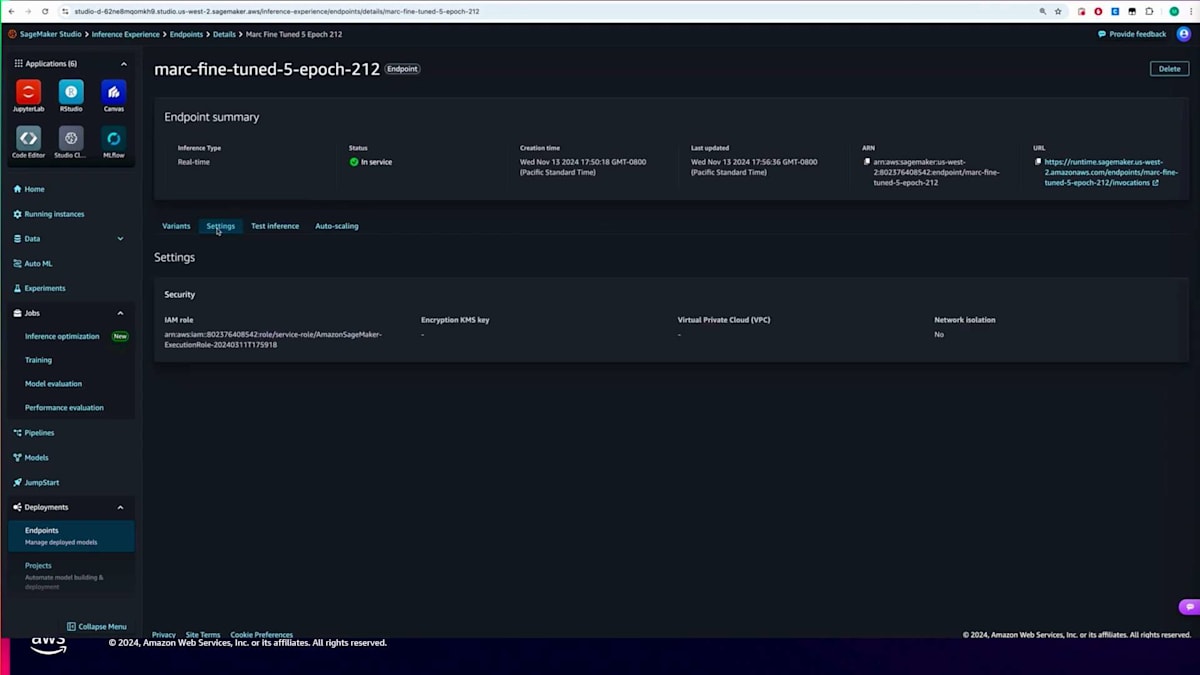The height and width of the screenshot is (675, 1200).
Task: Click the In service status text
Action: click(376, 162)
